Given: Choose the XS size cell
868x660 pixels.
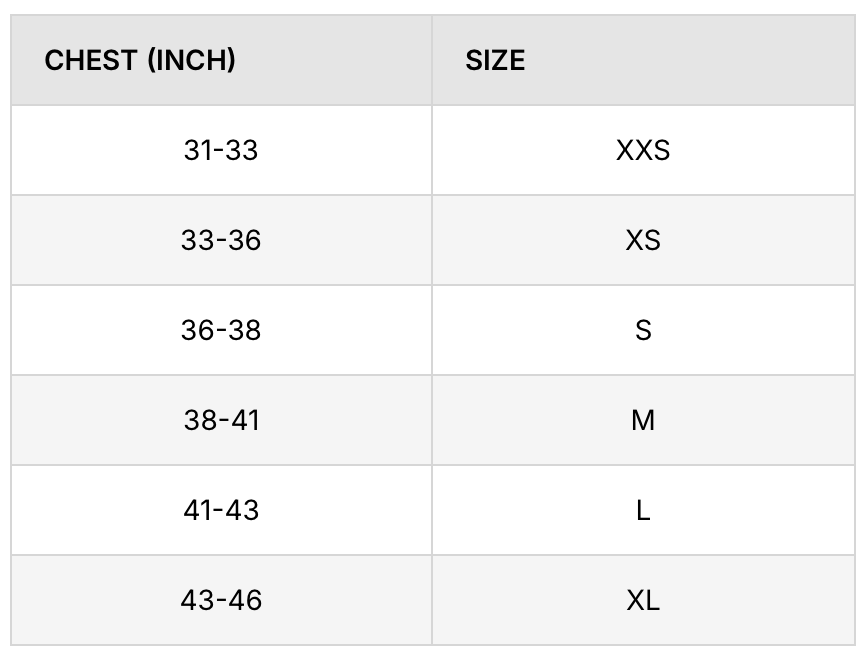Looking at the screenshot, I should [643, 240].
